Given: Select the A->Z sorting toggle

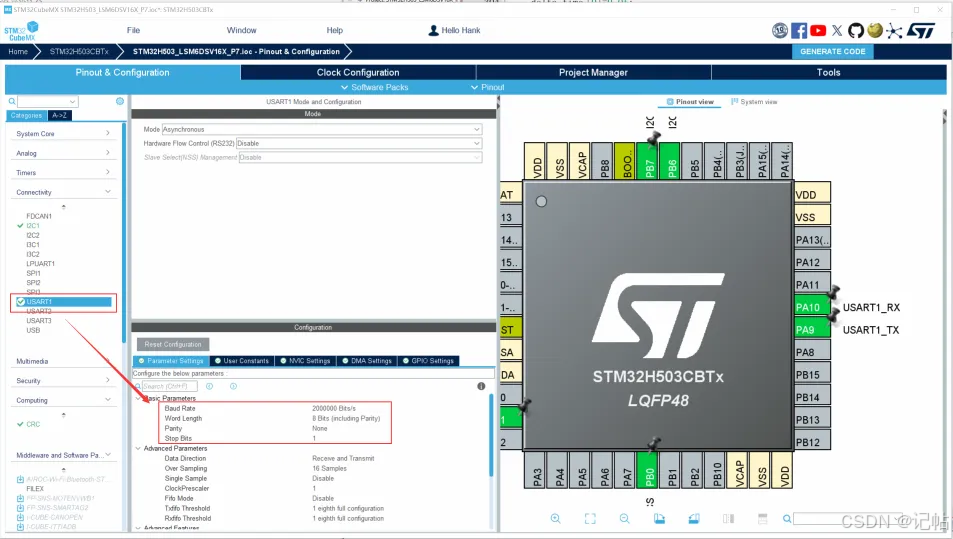Looking at the screenshot, I should pyautogui.click(x=60, y=115).
